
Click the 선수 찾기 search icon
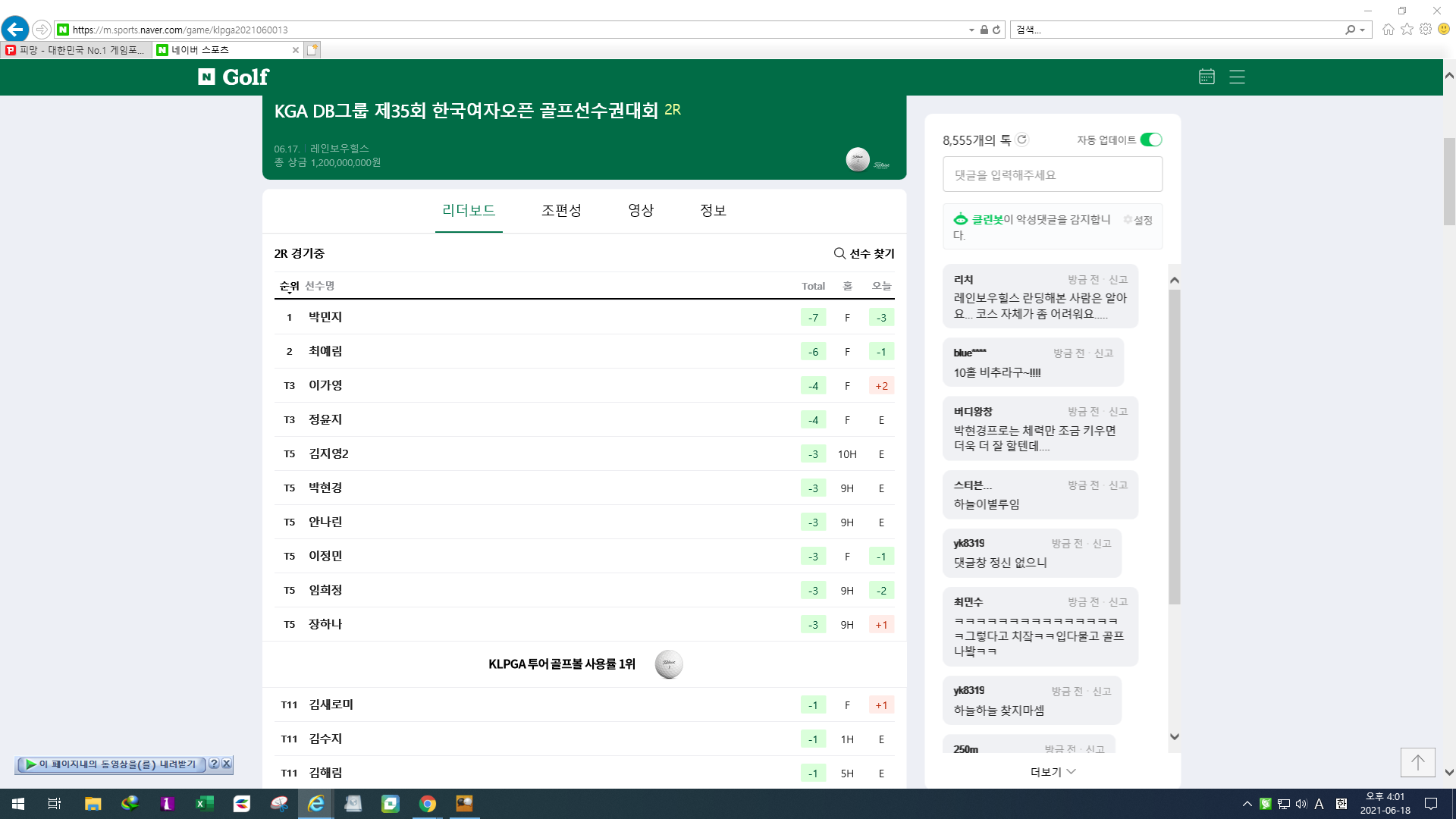(x=839, y=253)
